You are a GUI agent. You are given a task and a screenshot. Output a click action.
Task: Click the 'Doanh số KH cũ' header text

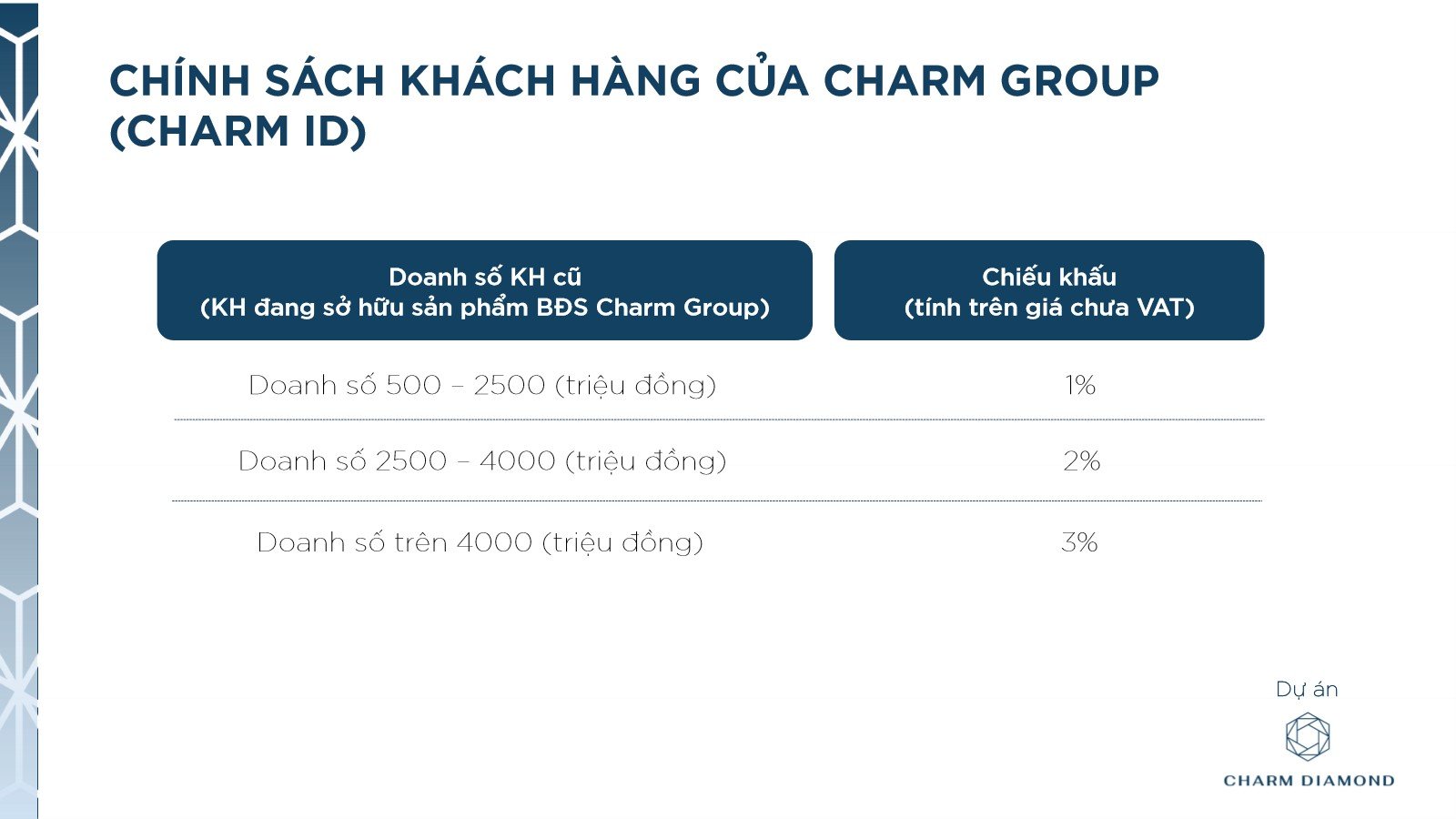tap(484, 277)
